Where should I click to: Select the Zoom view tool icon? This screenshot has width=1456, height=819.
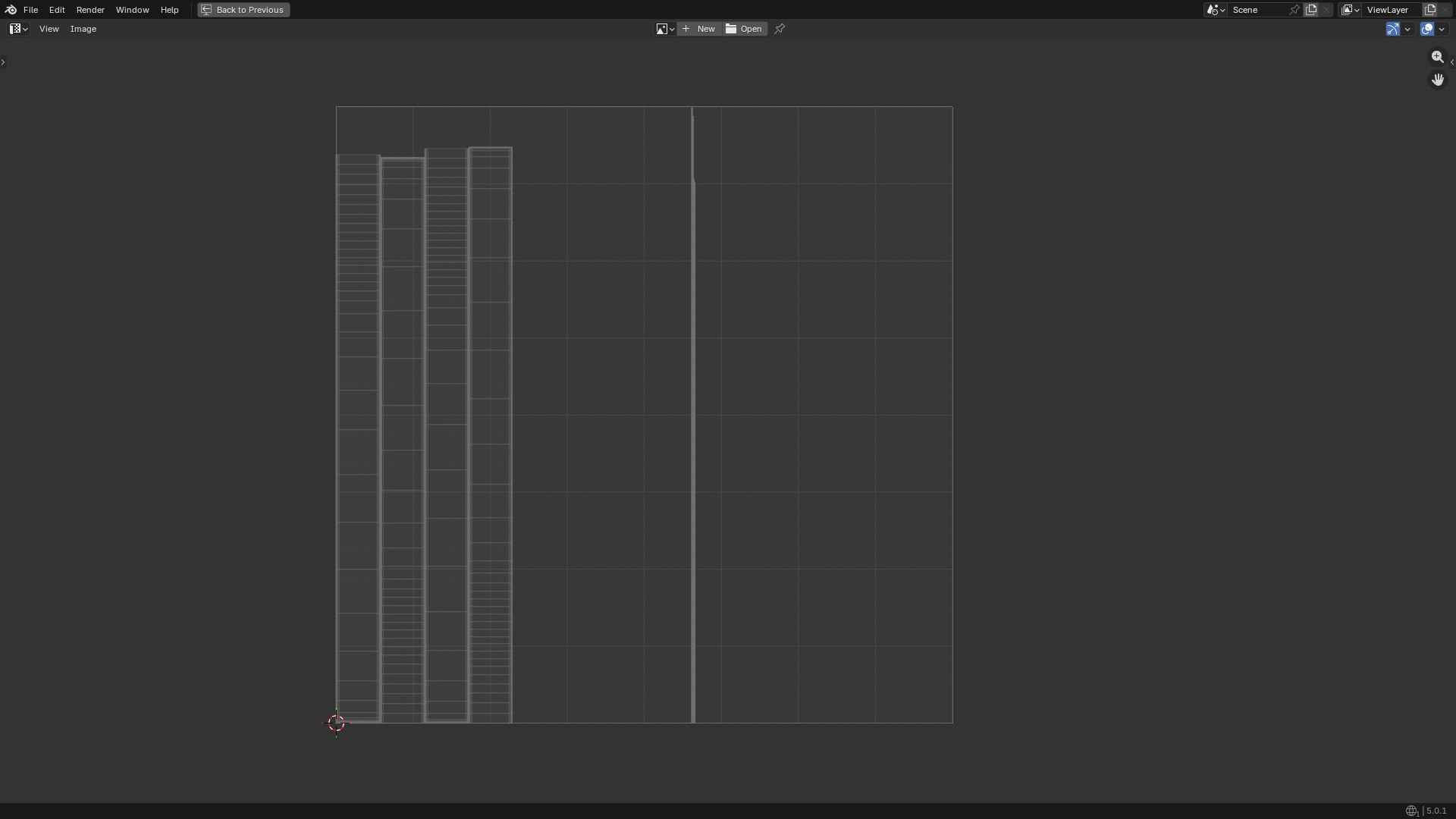[1437, 57]
